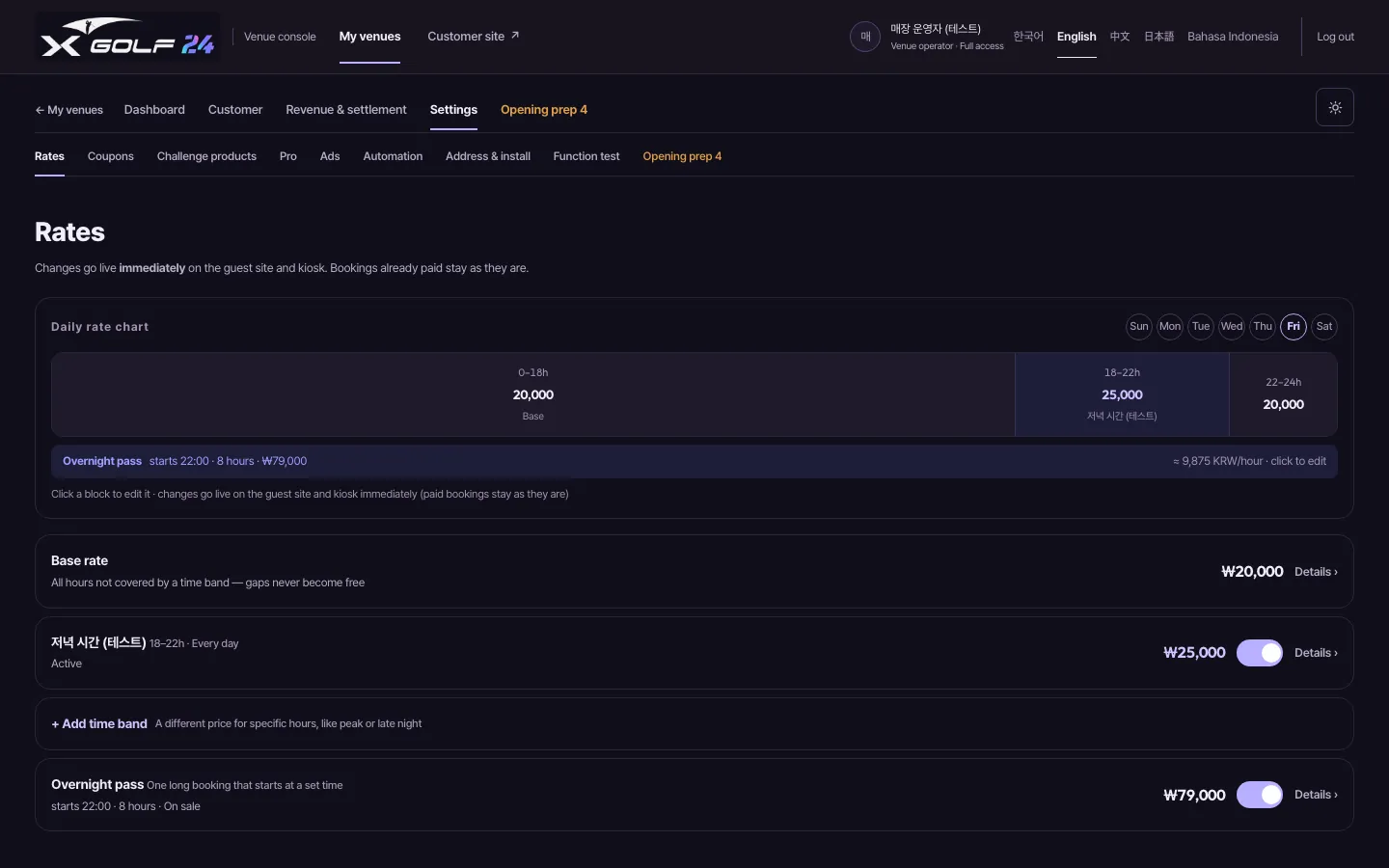
Task: Select Fri in the daily rate chart
Action: [1294, 326]
